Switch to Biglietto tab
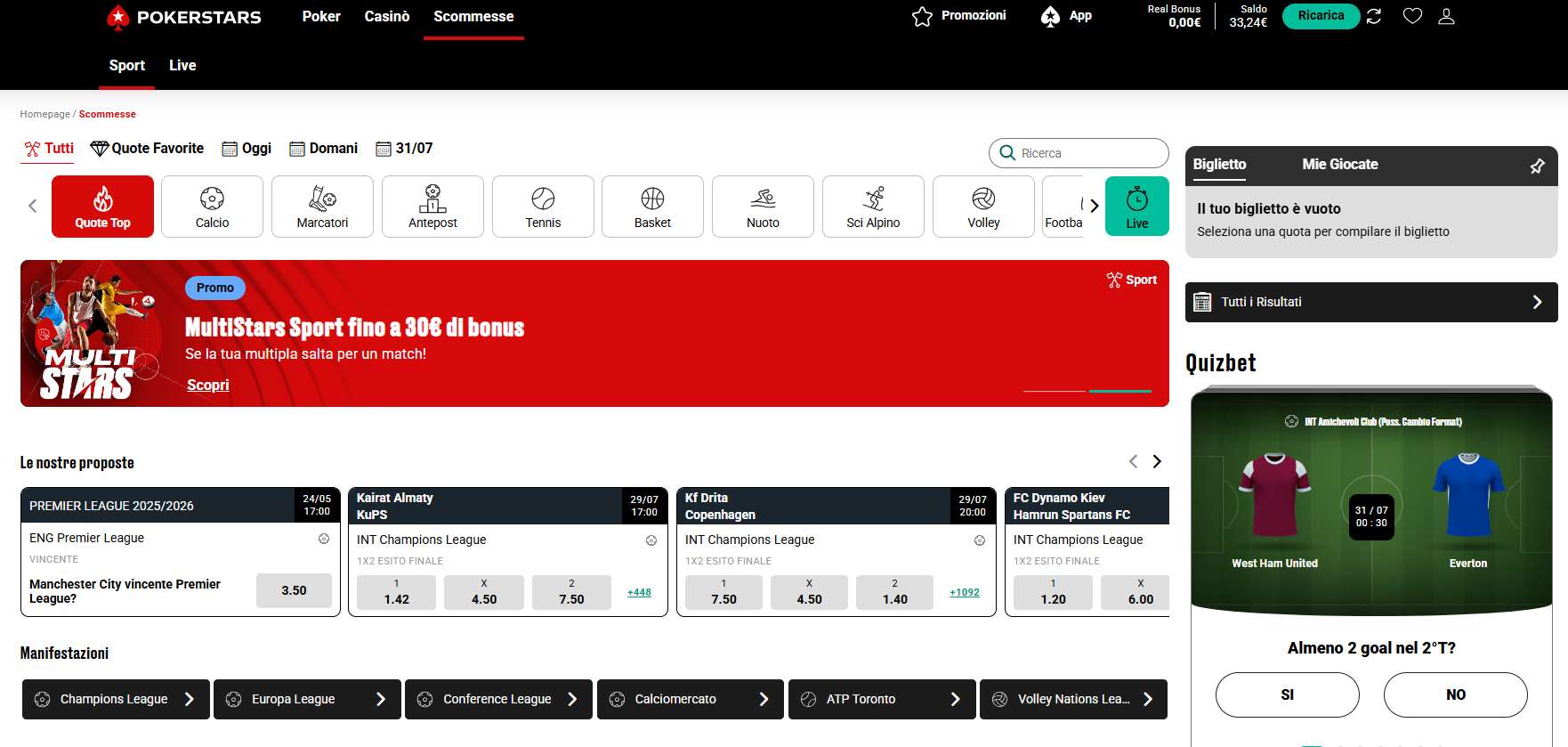Image resolution: width=1568 pixels, height=747 pixels. (1219, 164)
